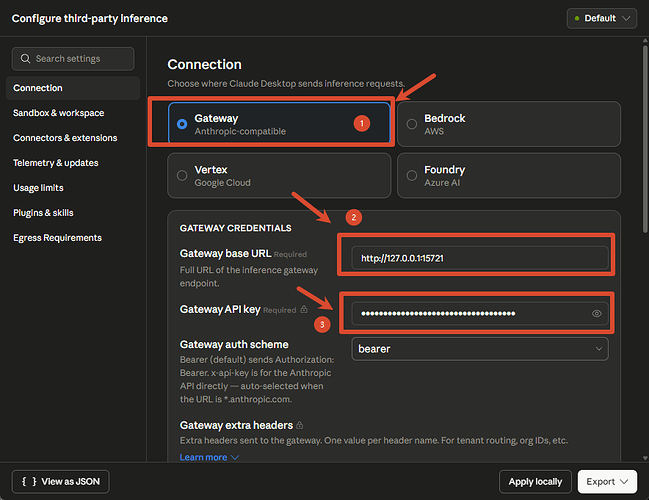Viewport: 649px width, 500px height.
Task: Click 'Configure third-party inference' title
Action: 90,19
